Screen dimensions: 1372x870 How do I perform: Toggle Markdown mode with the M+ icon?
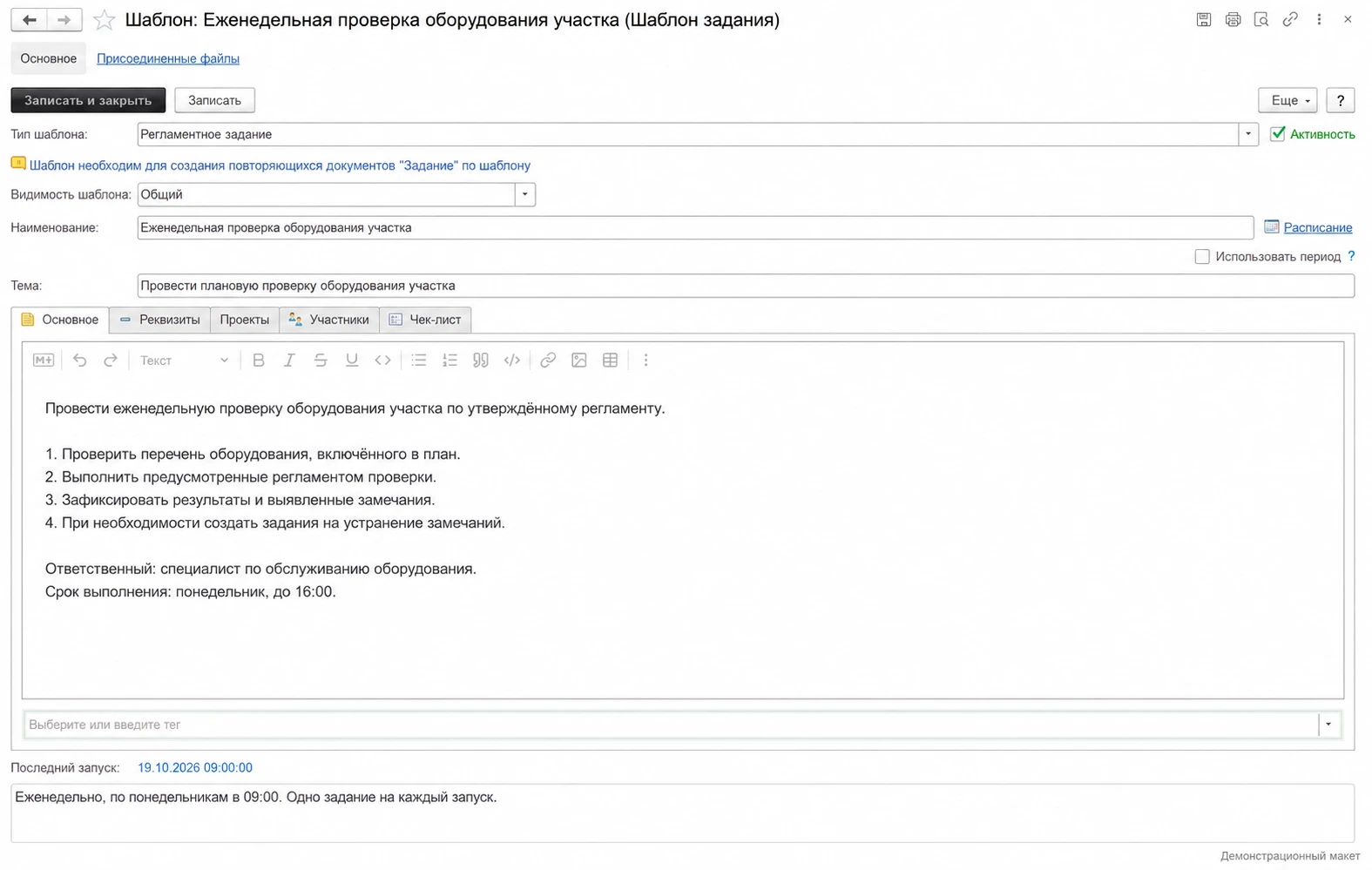point(44,361)
